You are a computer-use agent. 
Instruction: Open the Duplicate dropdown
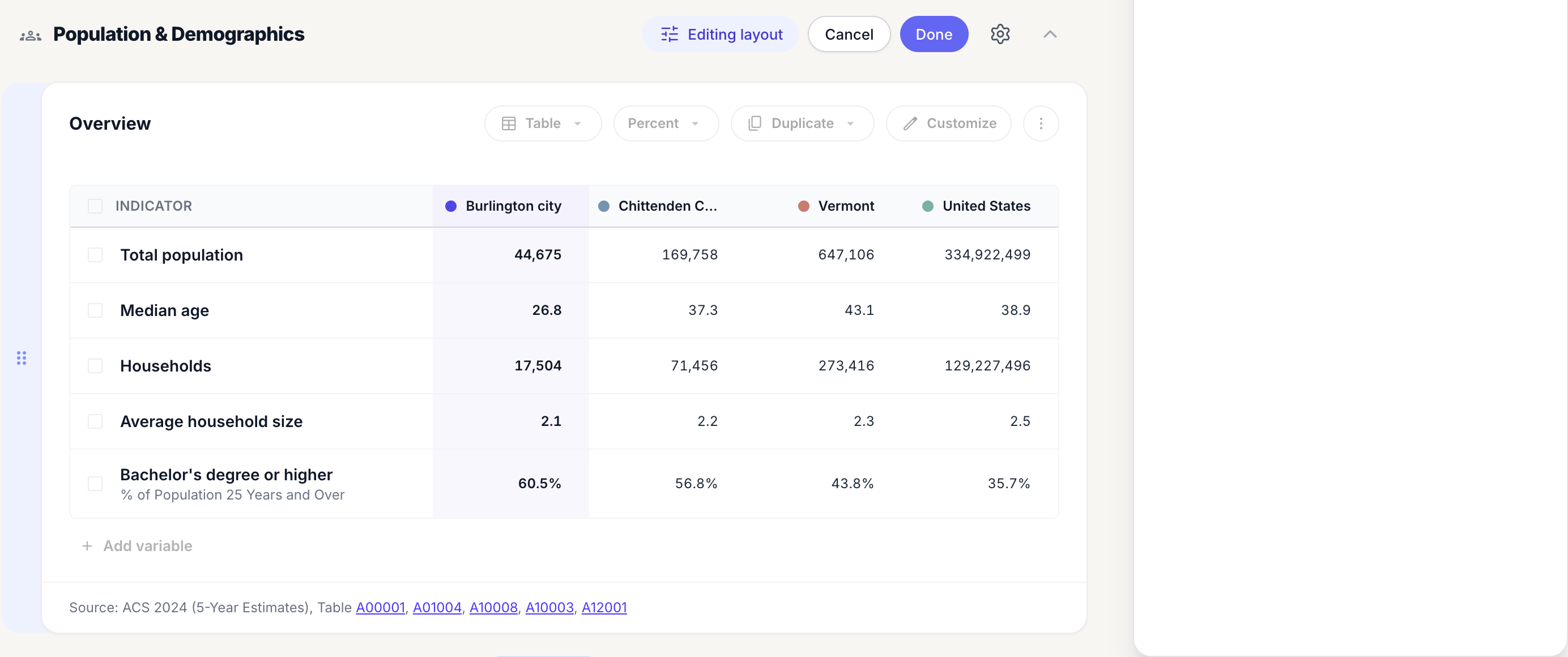(802, 123)
